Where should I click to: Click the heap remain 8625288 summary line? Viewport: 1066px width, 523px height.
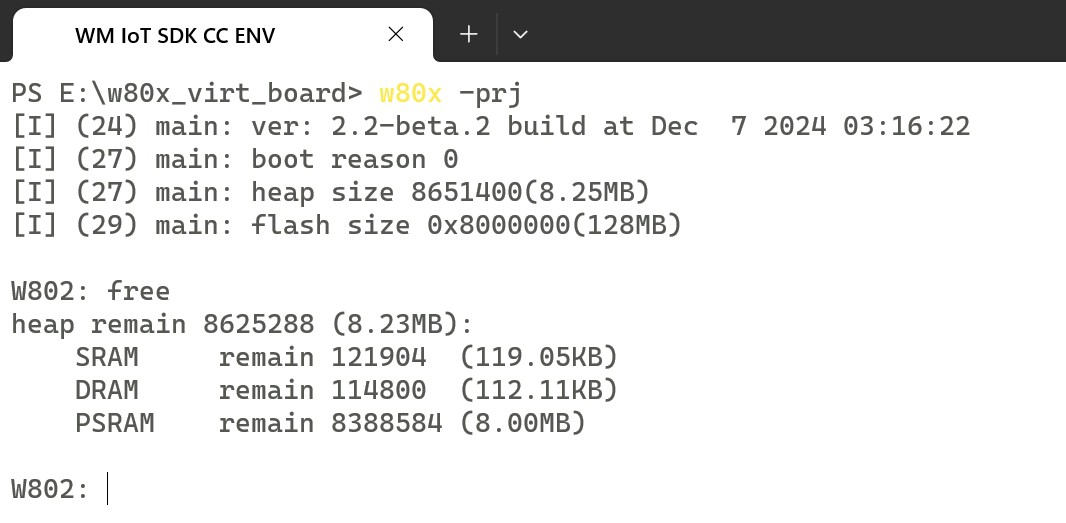pyautogui.click(x=242, y=324)
